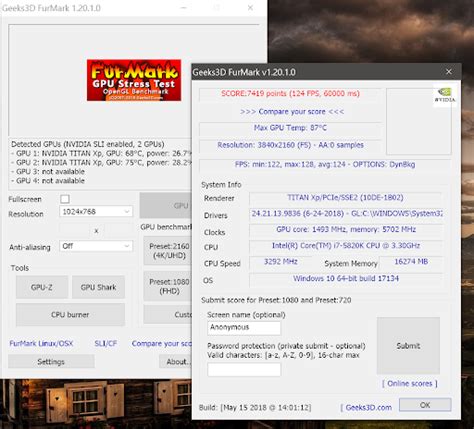Click the Build: [May 15 2018] text
The height and width of the screenshot is (429, 474).
coord(255,407)
